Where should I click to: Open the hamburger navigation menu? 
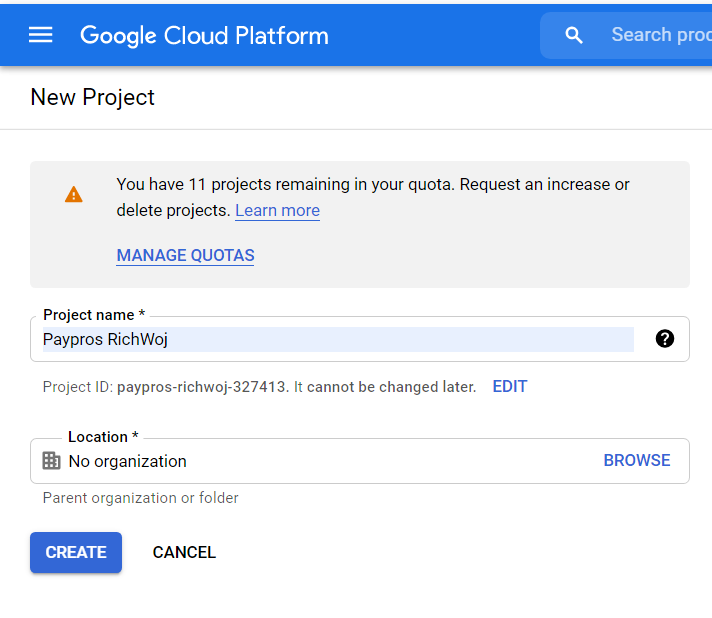[40, 35]
